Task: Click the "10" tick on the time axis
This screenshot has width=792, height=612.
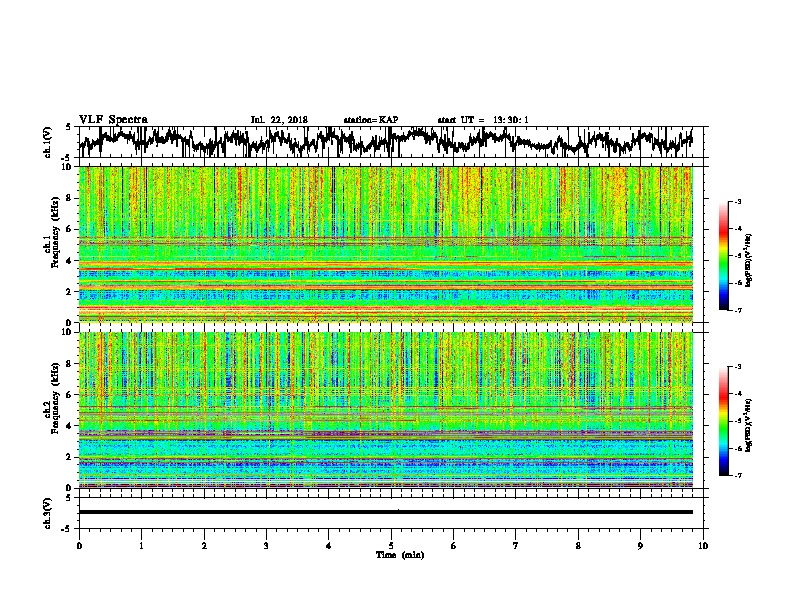Action: tap(703, 546)
